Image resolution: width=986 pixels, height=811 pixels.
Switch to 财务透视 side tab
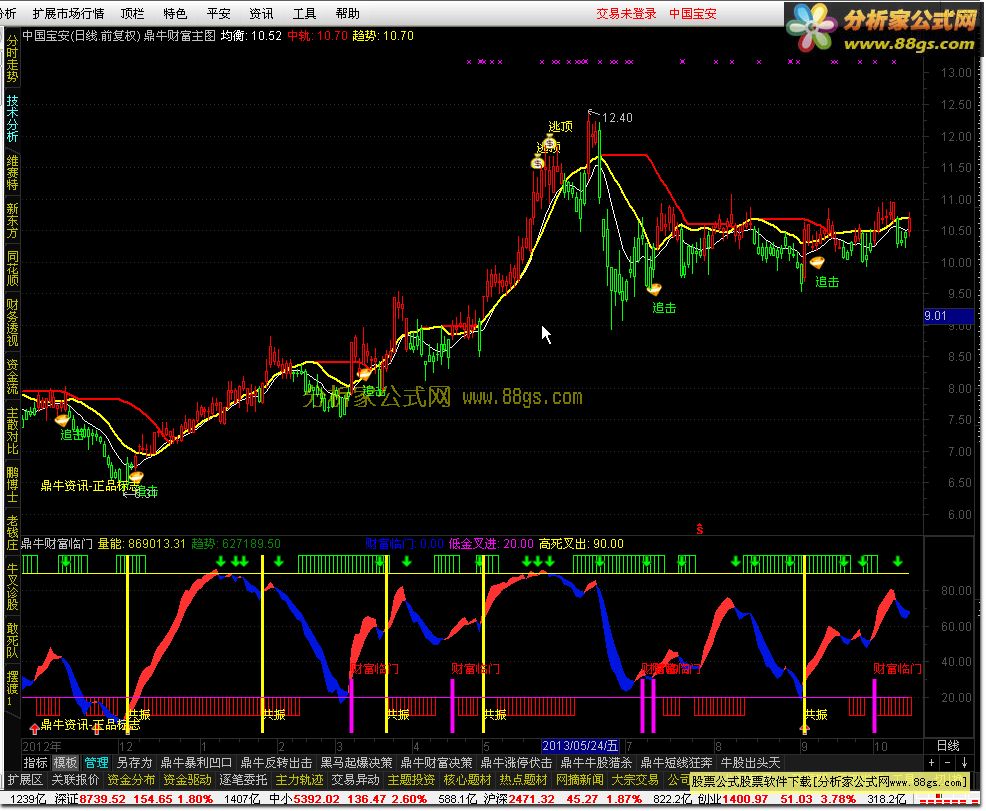click(12, 323)
